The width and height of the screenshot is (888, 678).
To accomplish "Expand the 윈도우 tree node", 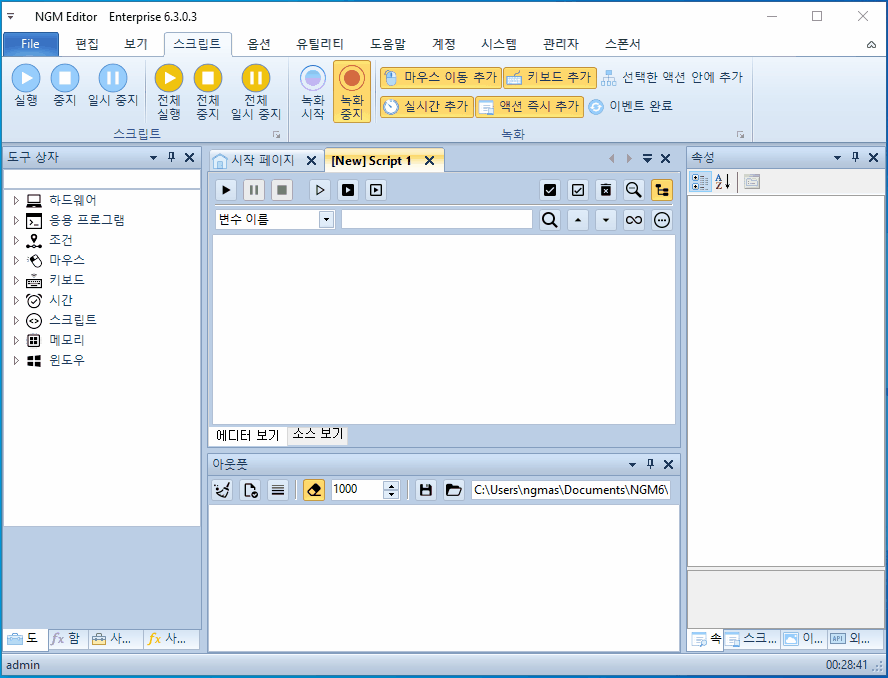I will [16, 360].
